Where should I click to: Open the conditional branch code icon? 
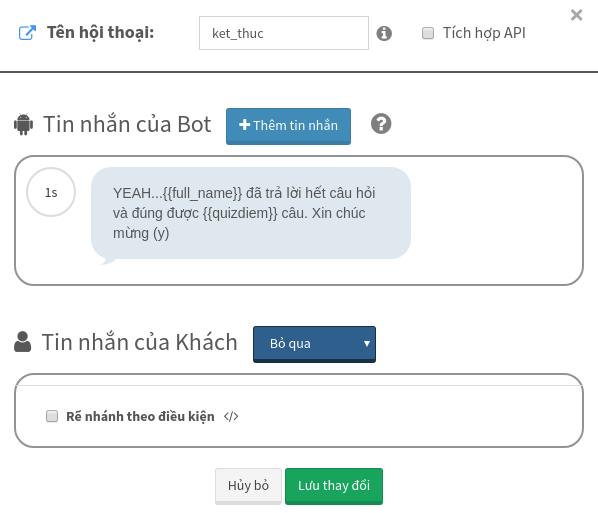pos(231,416)
